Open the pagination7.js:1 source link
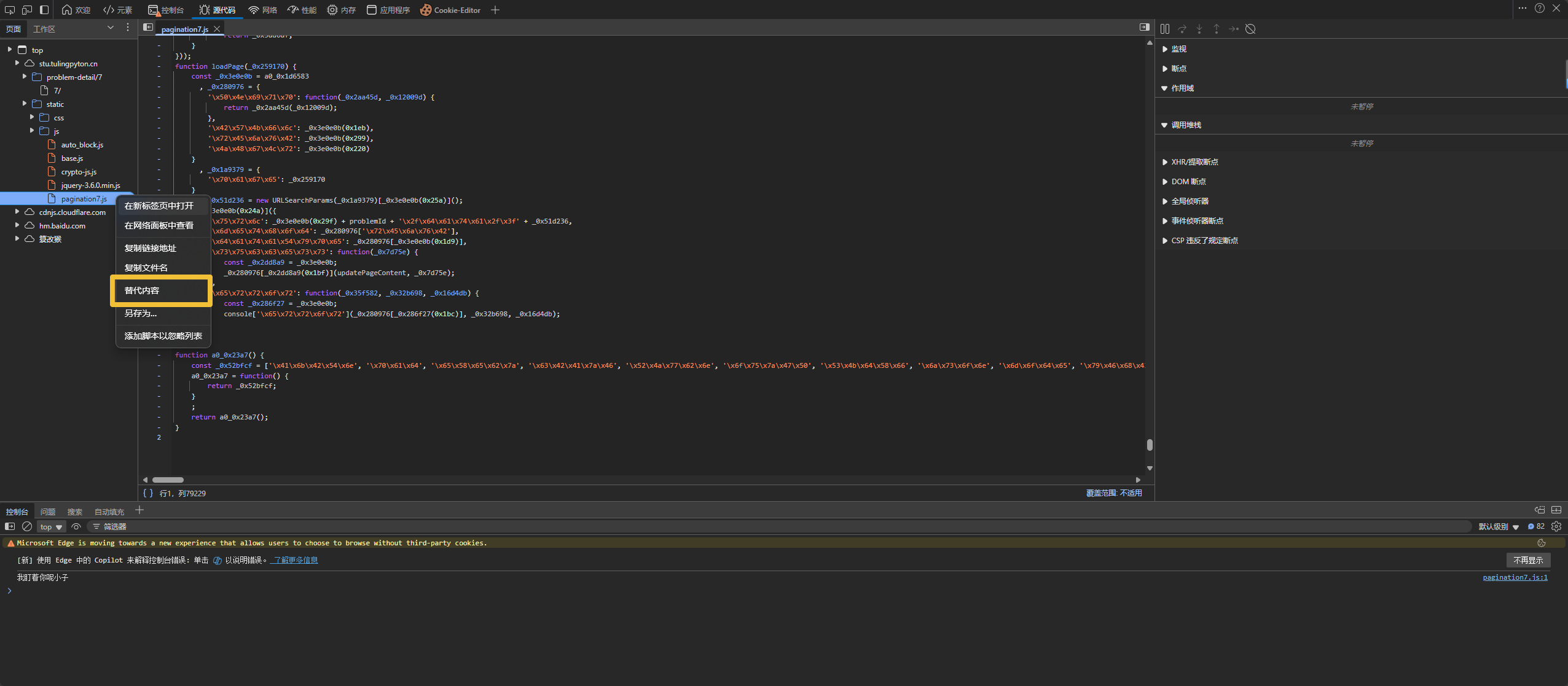The width and height of the screenshot is (1568, 686). pyautogui.click(x=1515, y=577)
